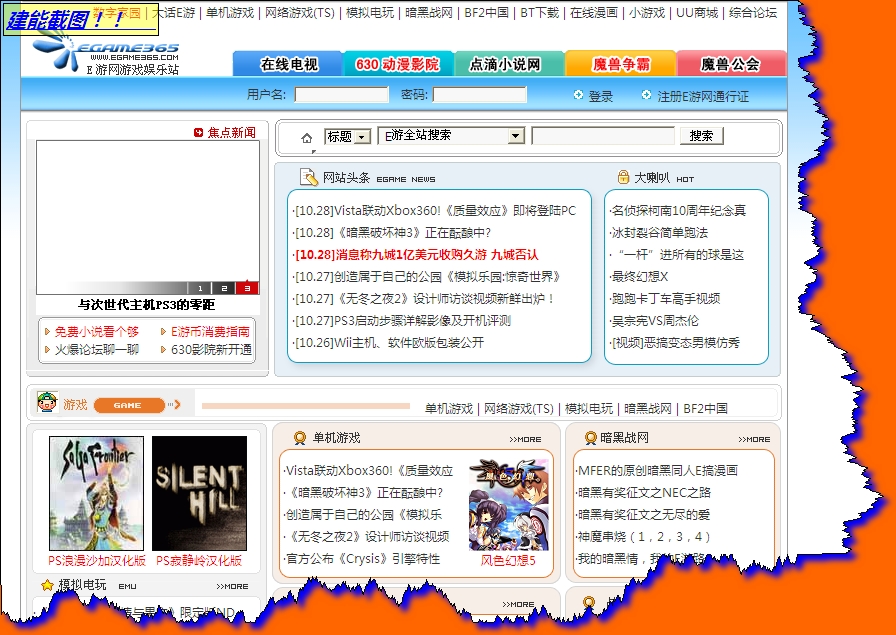The width and height of the screenshot is (896, 635).
Task: Open the 魔兽公会 tab
Action: click(x=731, y=64)
